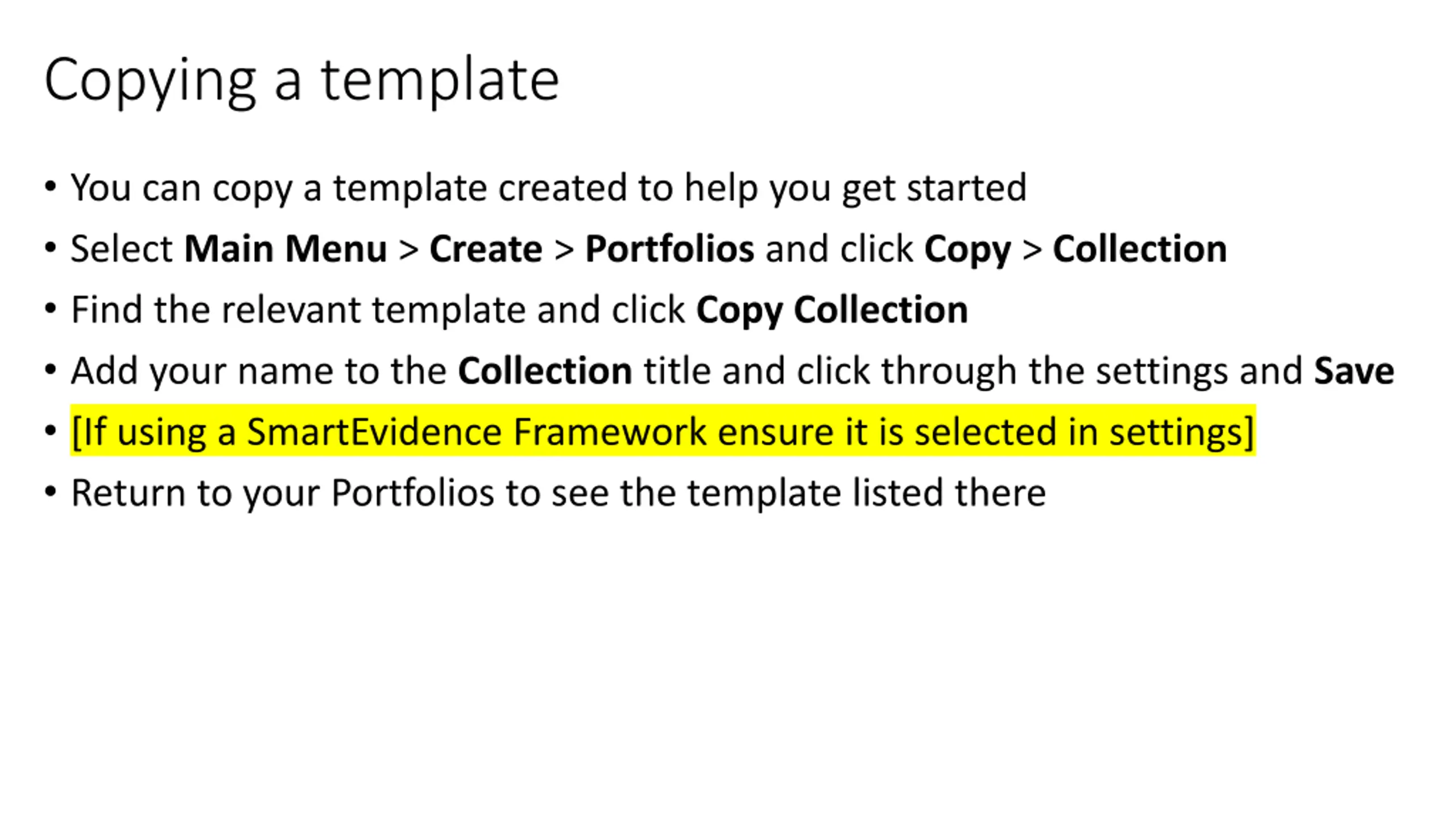This screenshot has width=1456, height=819.
Task: Click the bold "Copy Collection" phrase
Action: pyautogui.click(x=832, y=311)
